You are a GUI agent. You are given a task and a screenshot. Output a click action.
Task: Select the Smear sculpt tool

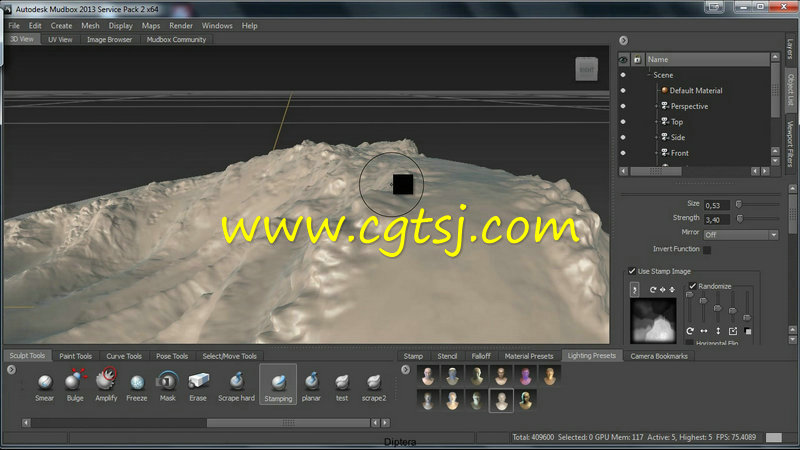[44, 387]
